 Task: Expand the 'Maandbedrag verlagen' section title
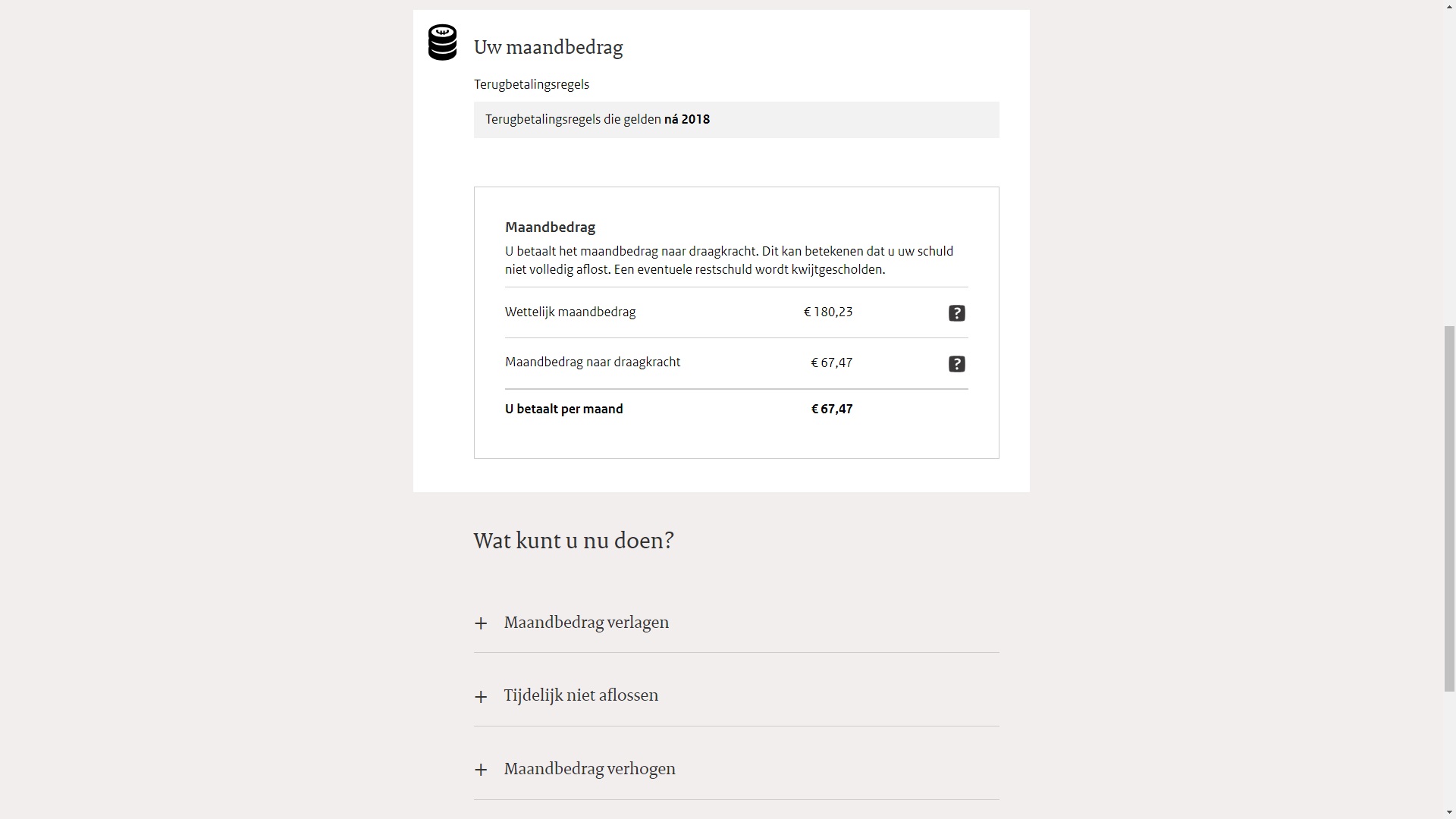tap(586, 623)
